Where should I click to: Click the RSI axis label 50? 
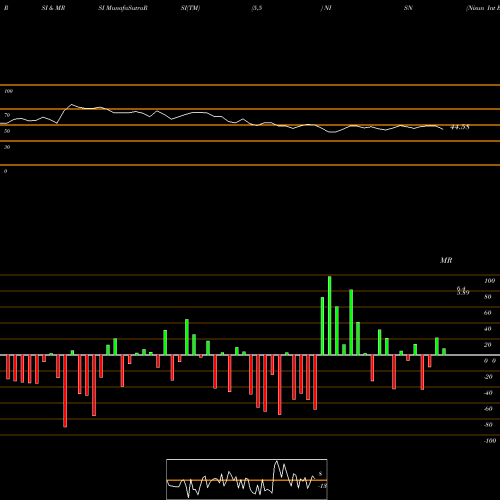[x=7, y=131]
